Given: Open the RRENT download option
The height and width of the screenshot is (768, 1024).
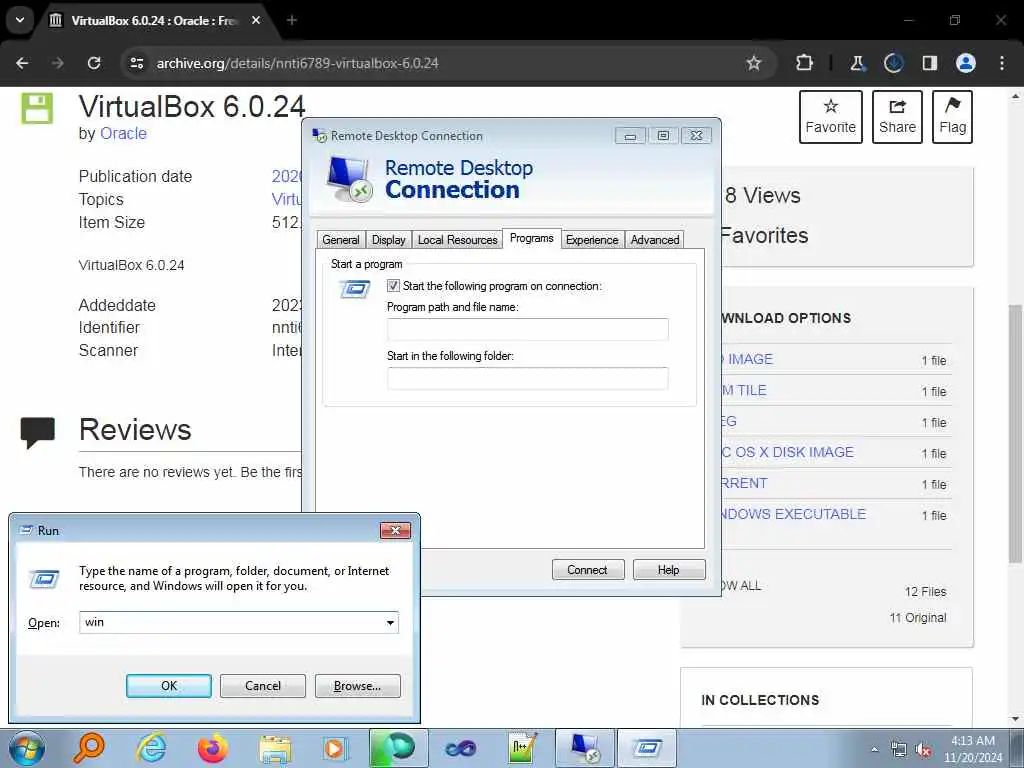Looking at the screenshot, I should (x=744, y=483).
